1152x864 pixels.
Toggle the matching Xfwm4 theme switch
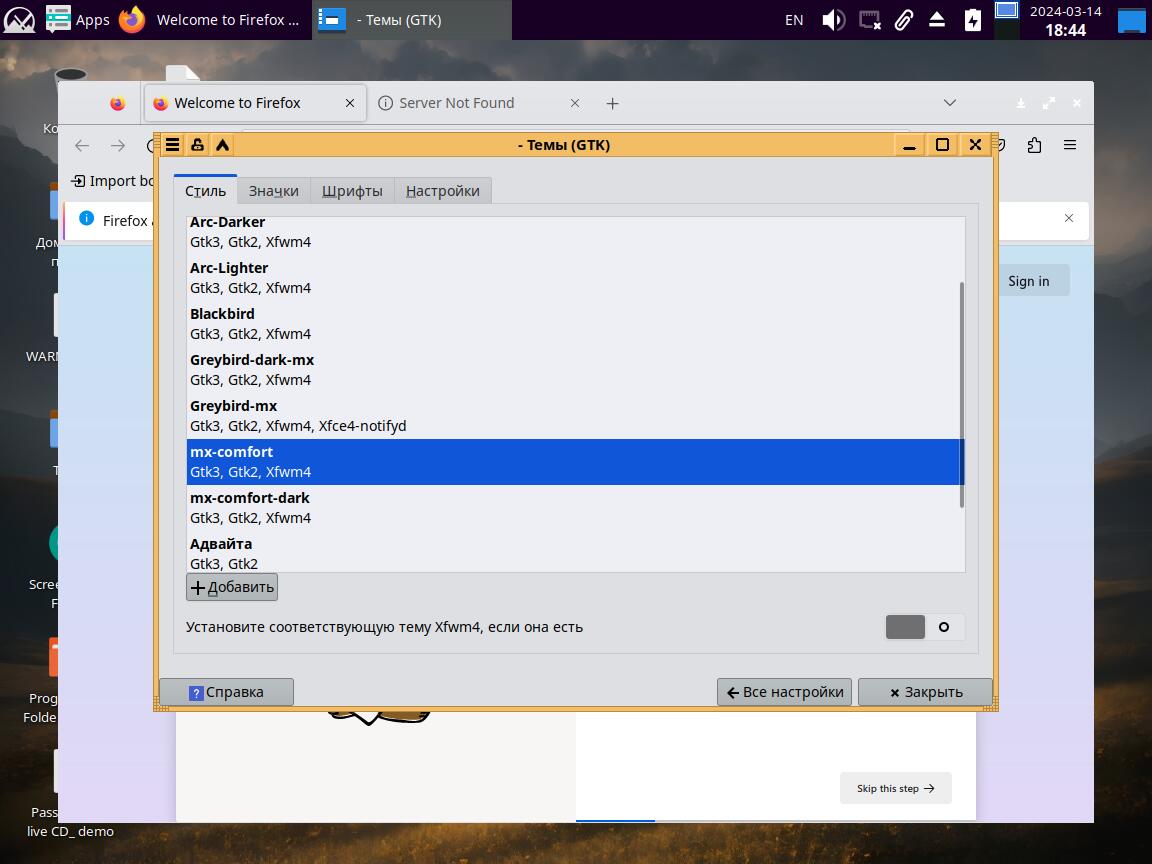(925, 627)
